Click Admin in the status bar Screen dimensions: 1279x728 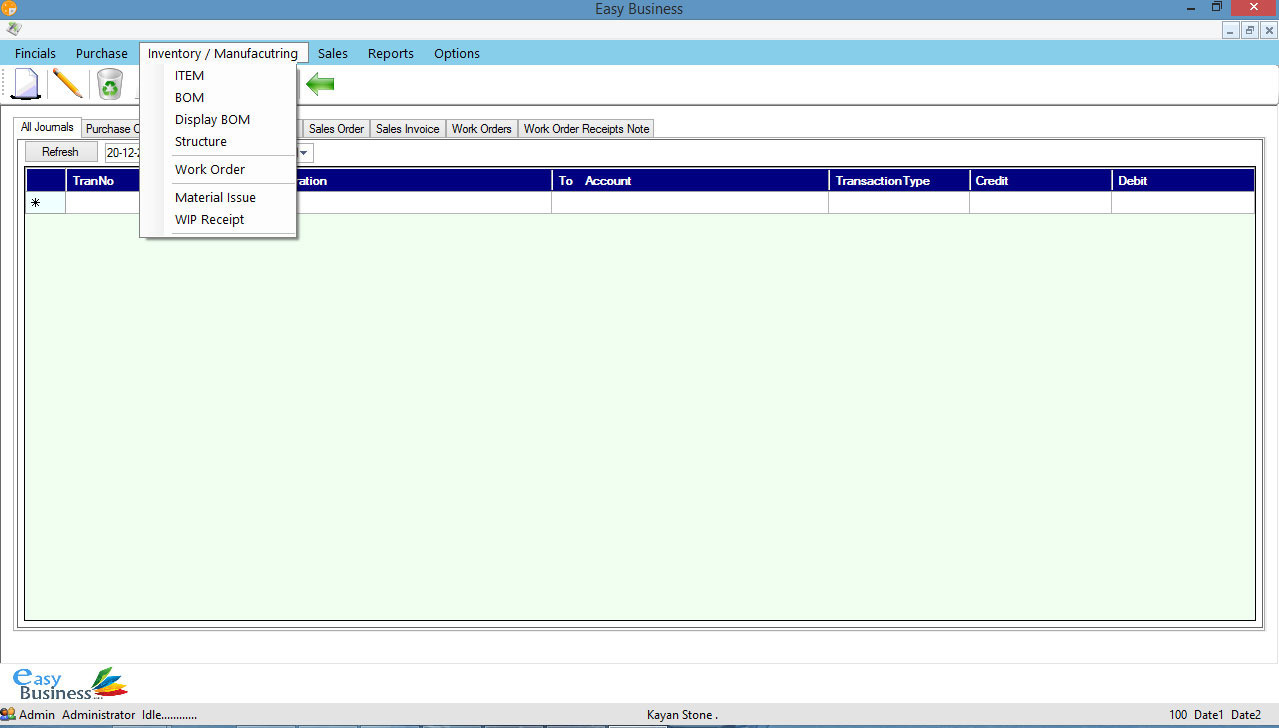37,715
